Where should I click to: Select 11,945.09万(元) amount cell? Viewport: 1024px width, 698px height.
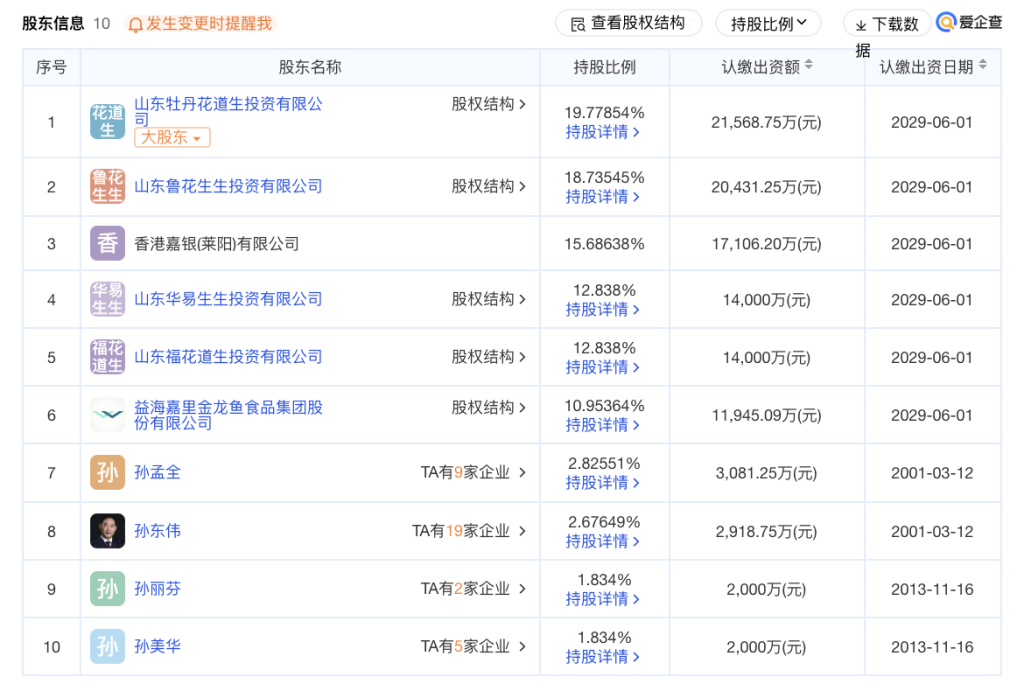766,416
